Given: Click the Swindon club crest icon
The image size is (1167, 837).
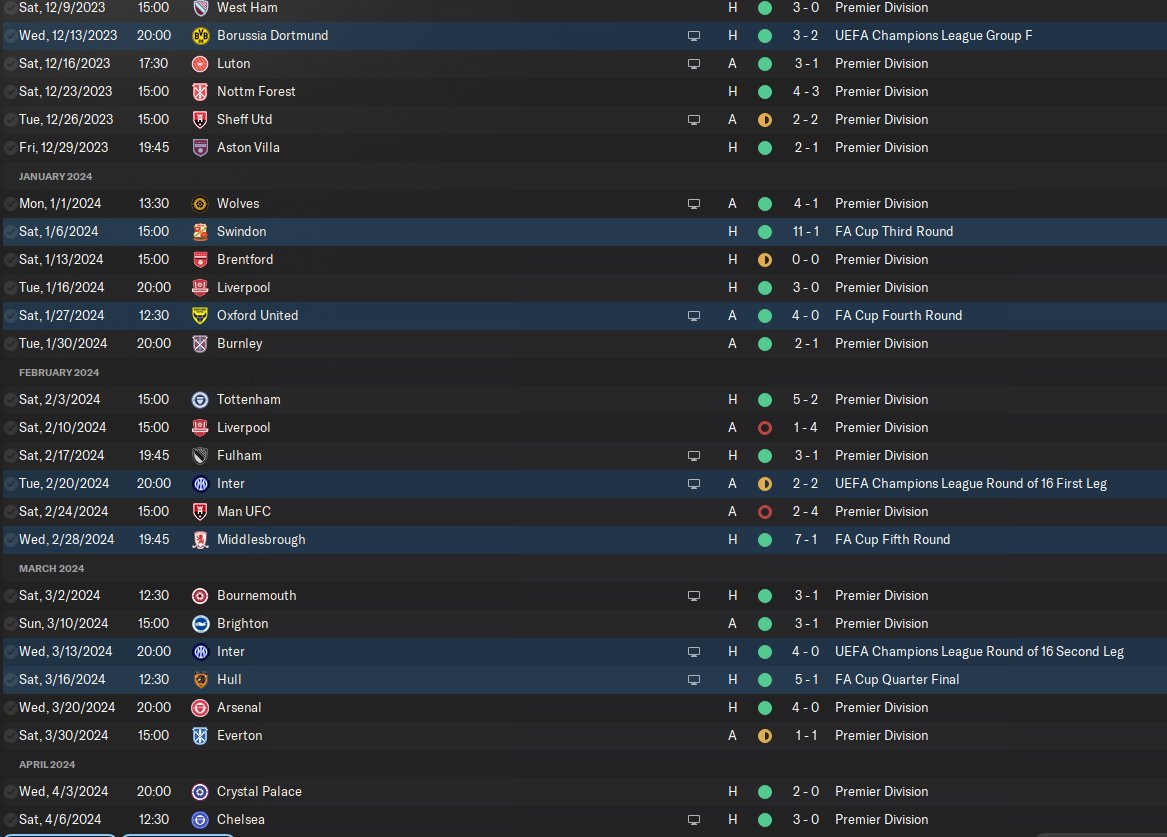Looking at the screenshot, I should point(200,231).
